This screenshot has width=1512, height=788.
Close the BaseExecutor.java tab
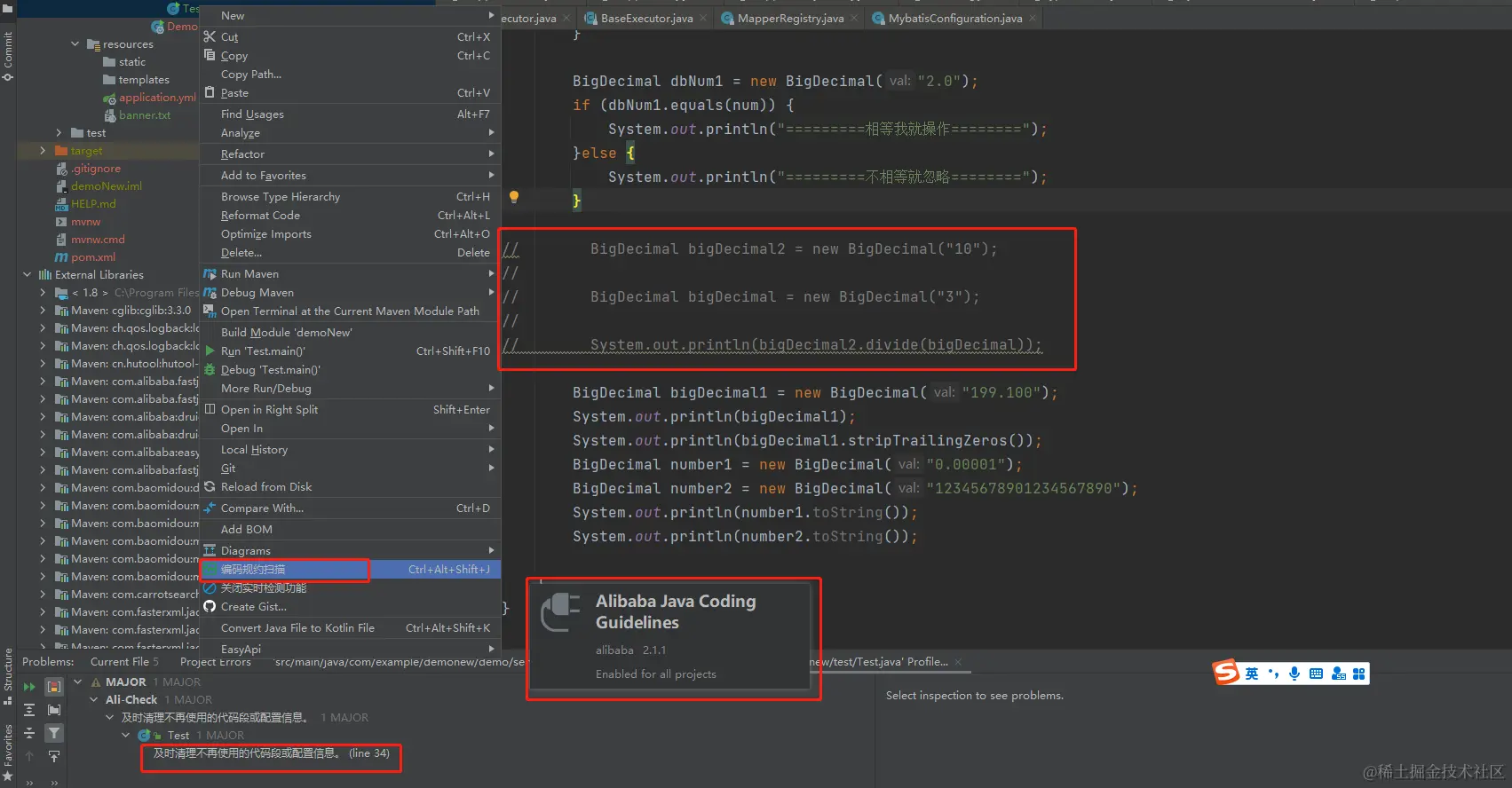(x=703, y=18)
